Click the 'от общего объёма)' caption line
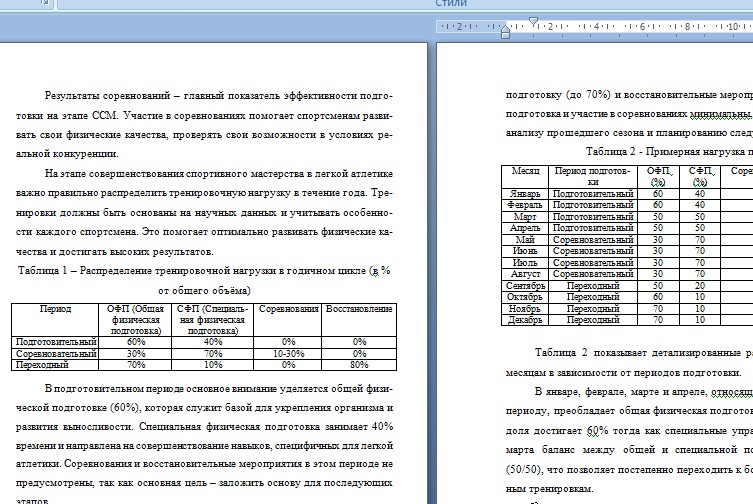The image size is (753, 504). tap(204, 291)
